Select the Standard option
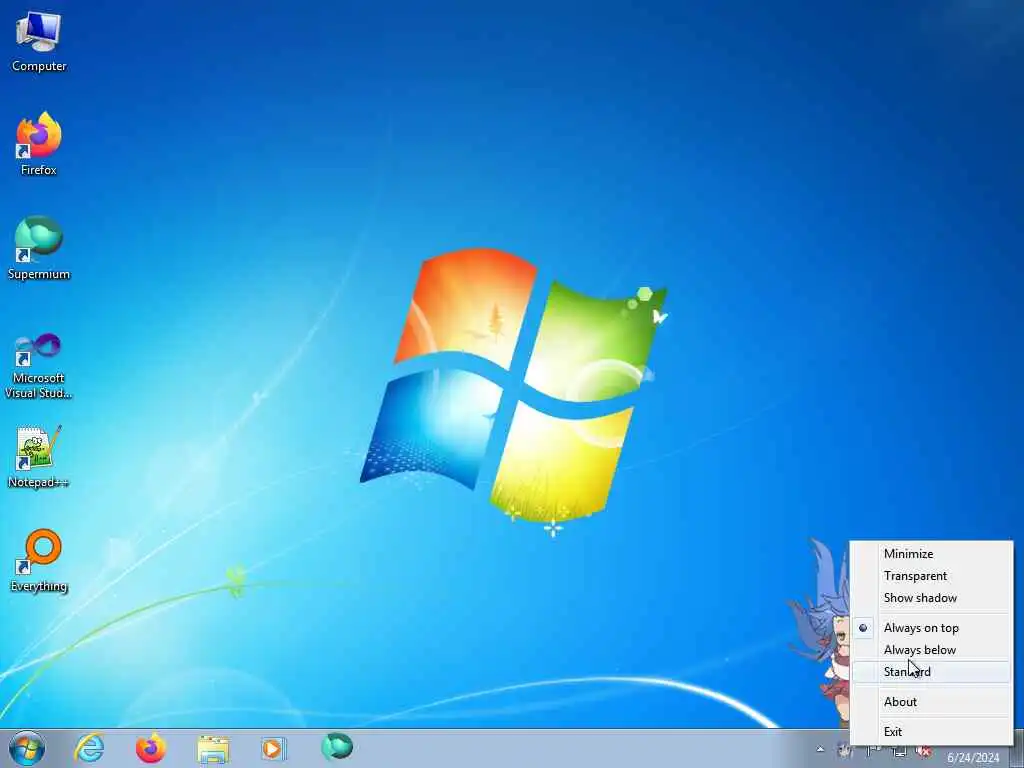Viewport: 1024px width, 768px height. tap(931, 672)
